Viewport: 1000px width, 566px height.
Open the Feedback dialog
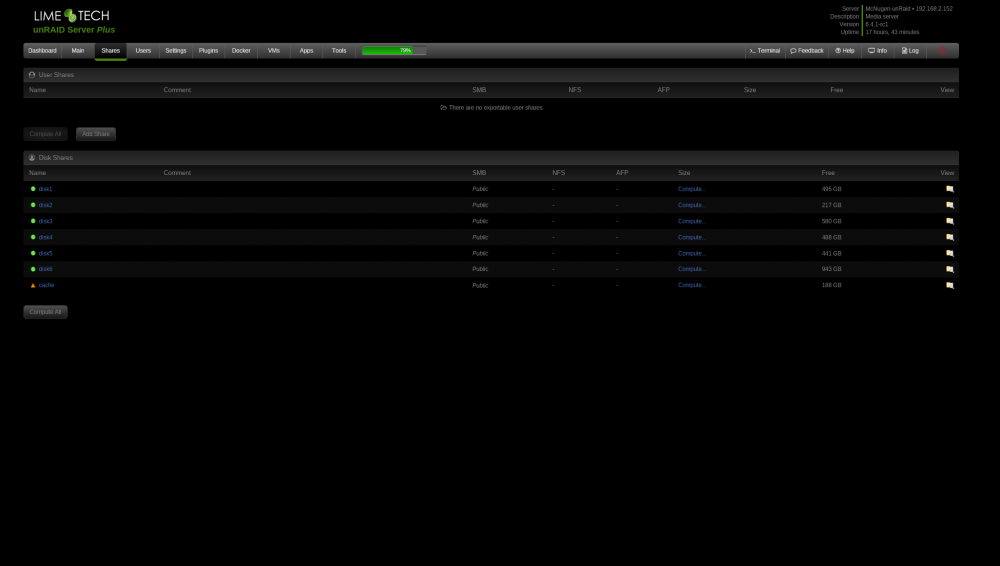pos(807,50)
